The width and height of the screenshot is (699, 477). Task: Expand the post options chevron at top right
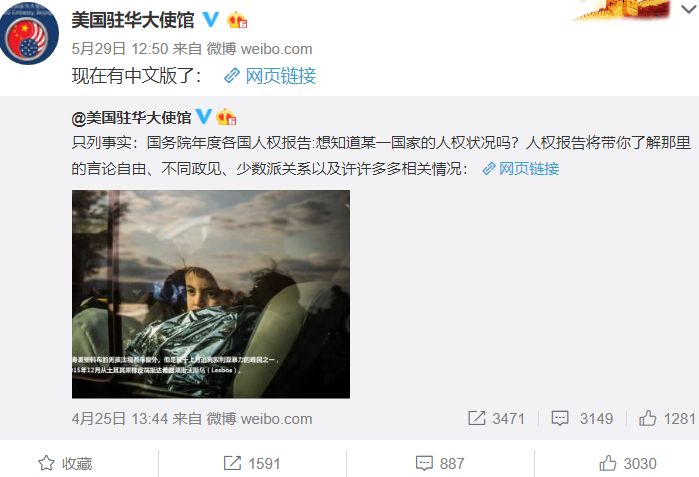[689, 9]
